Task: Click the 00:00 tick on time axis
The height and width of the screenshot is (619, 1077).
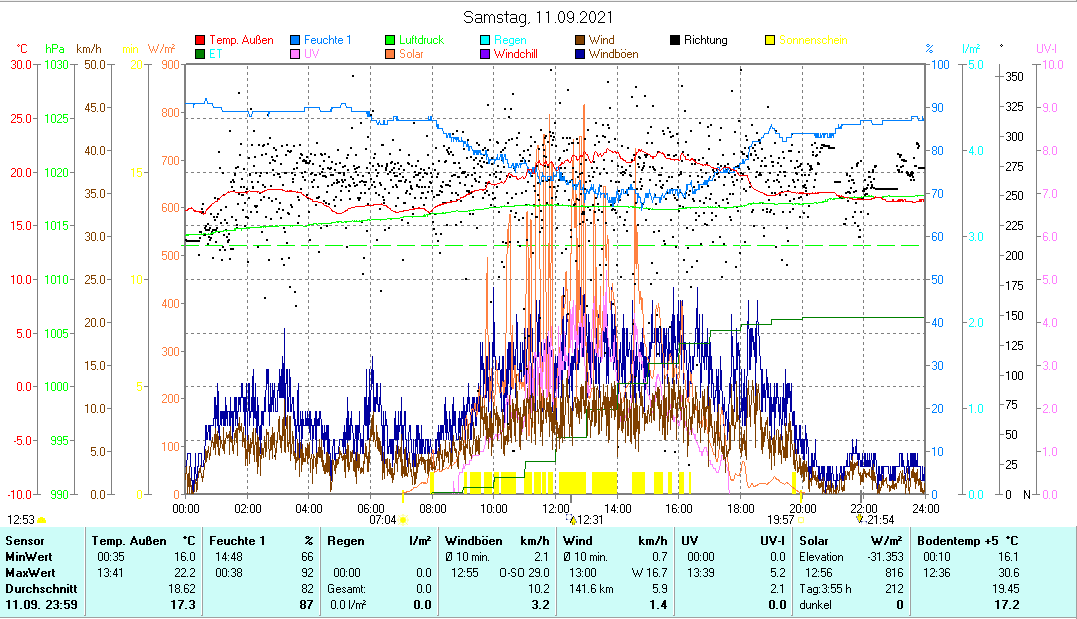Action: coord(185,508)
